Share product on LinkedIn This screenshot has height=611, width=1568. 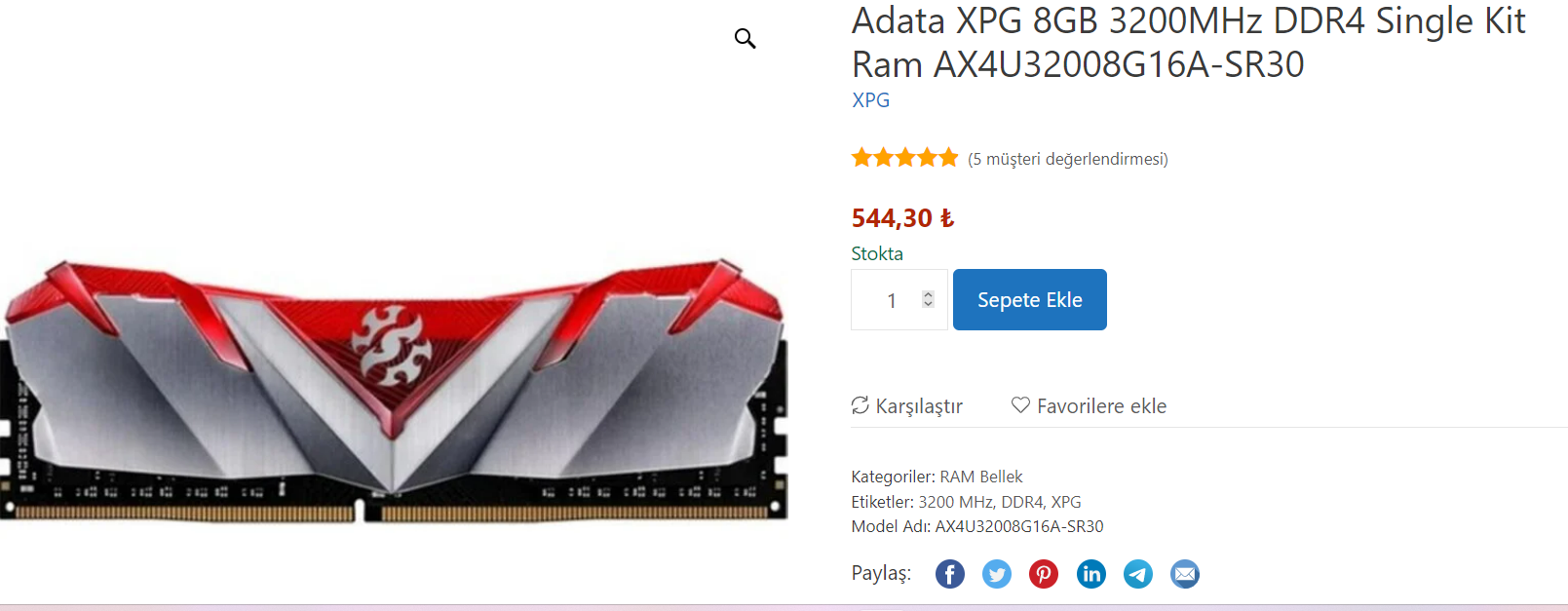[x=1091, y=574]
